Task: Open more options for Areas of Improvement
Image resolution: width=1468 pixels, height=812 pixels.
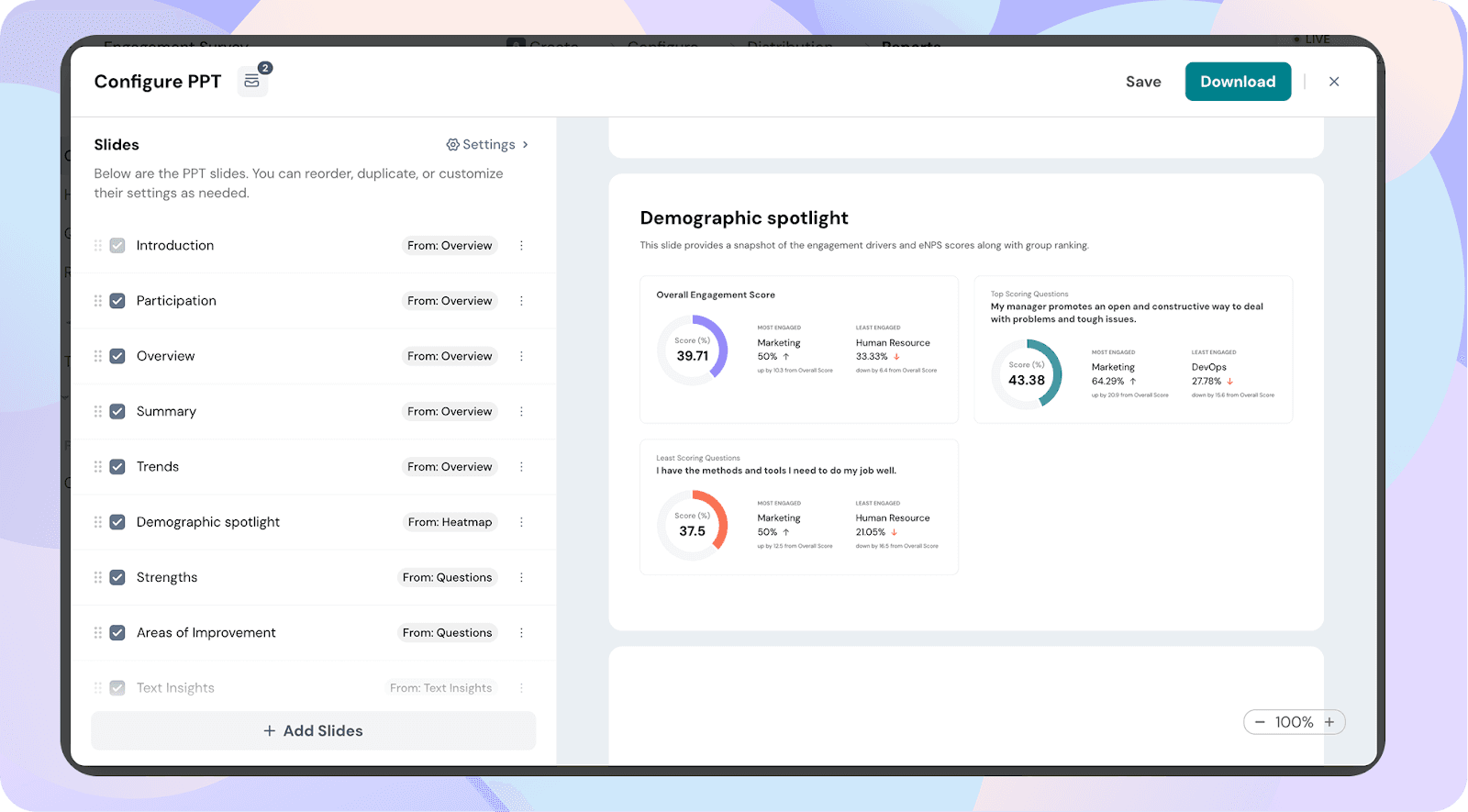Action: click(521, 633)
